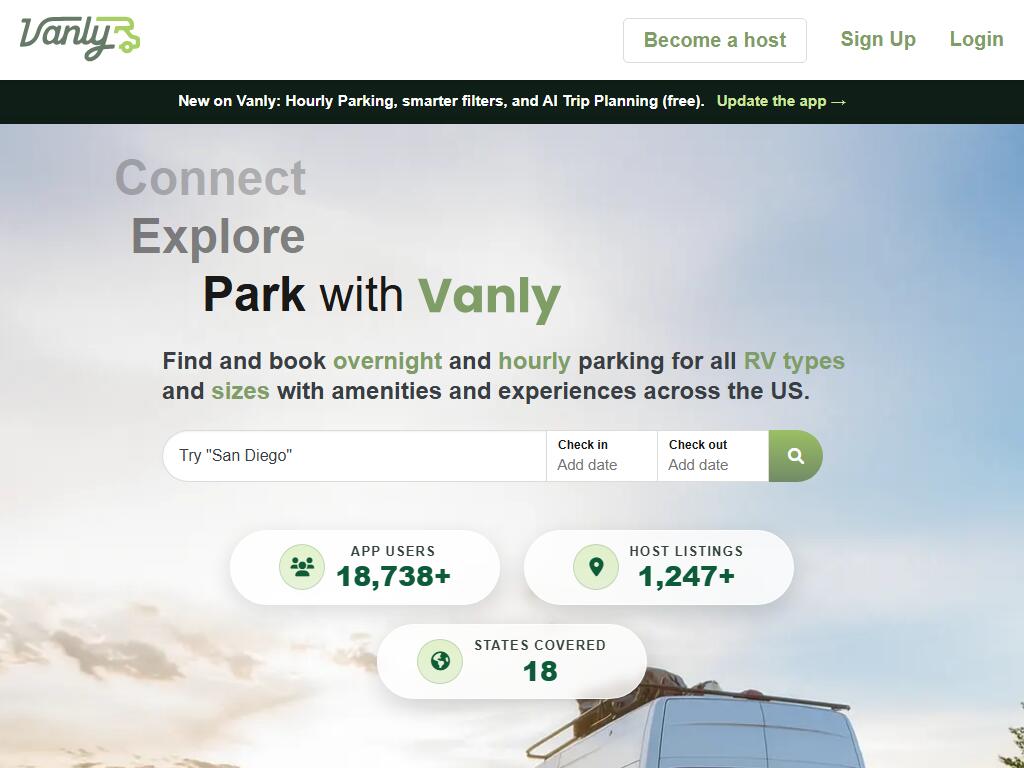Click the Update the app link
This screenshot has height=768, width=1024.
[x=781, y=101]
